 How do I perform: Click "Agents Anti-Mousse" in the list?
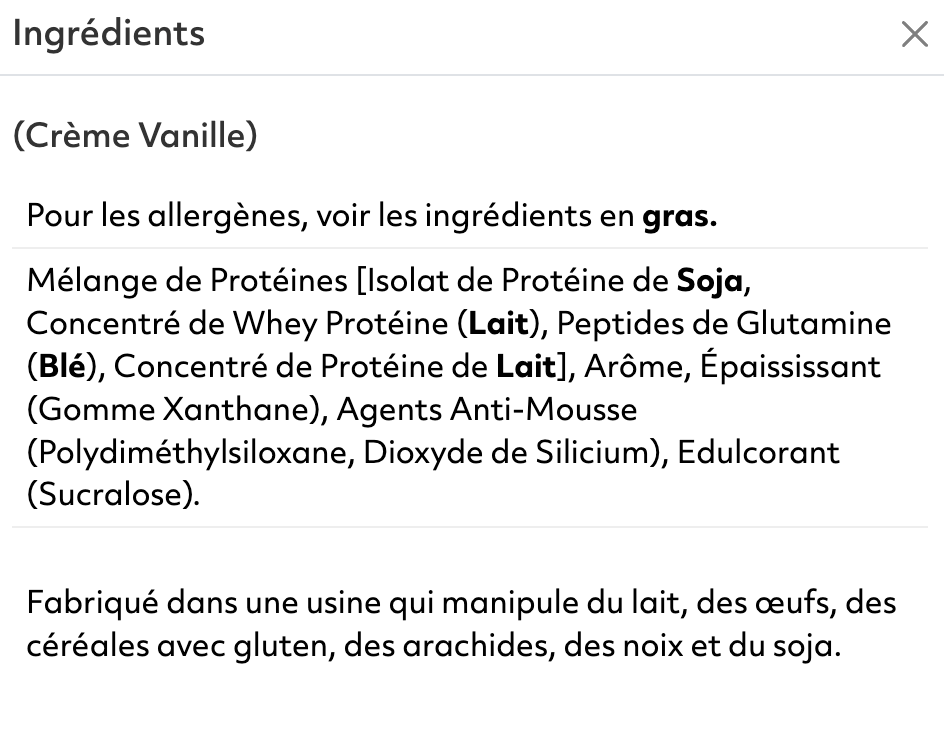[487, 409]
